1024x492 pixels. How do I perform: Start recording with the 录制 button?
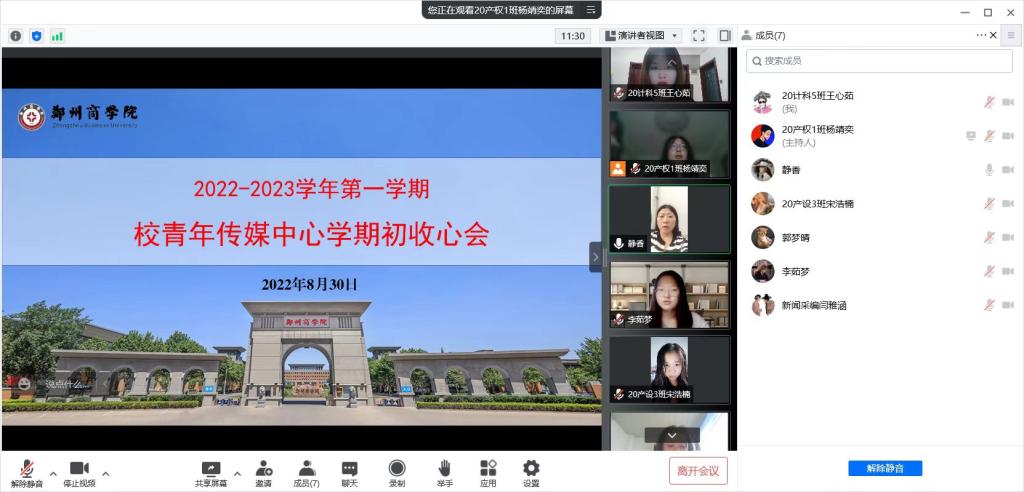click(x=397, y=469)
